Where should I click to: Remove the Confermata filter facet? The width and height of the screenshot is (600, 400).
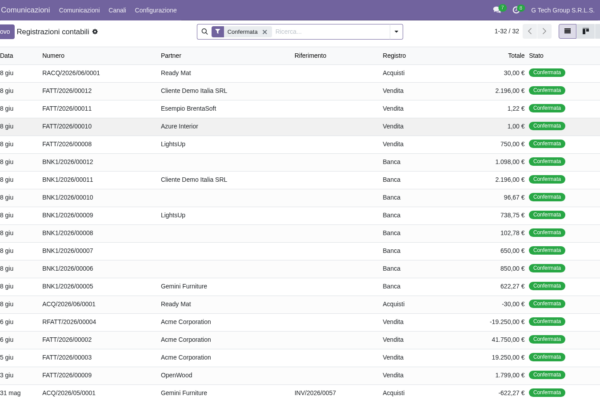point(264,32)
